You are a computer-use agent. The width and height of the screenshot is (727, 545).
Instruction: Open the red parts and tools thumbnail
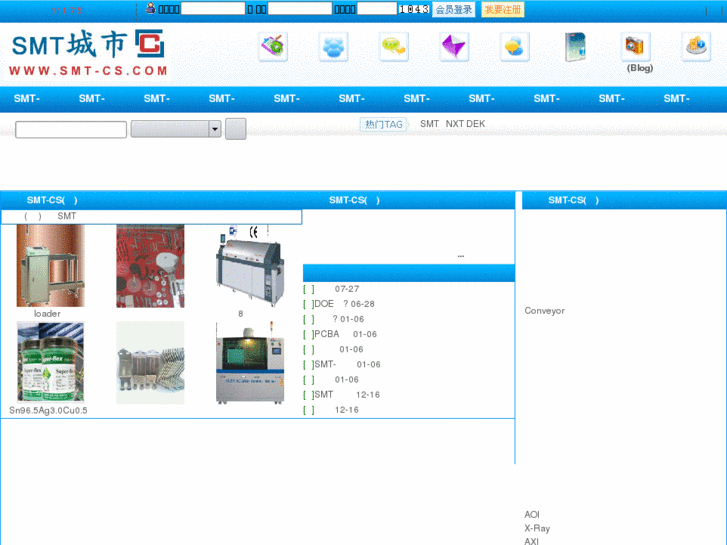coord(150,266)
